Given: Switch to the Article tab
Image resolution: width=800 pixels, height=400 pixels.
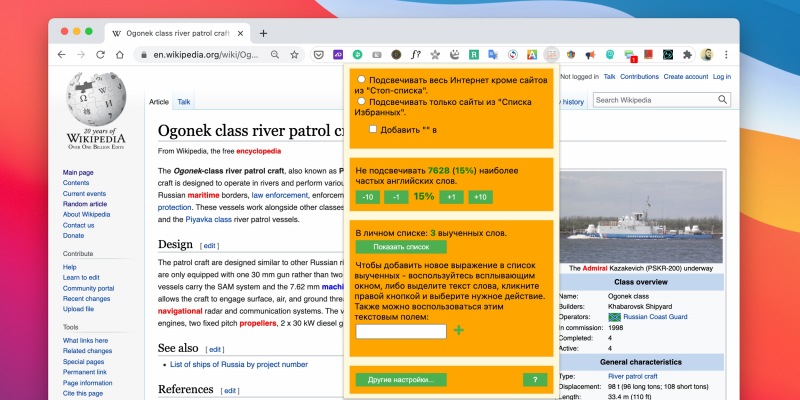Looking at the screenshot, I should (x=159, y=102).
